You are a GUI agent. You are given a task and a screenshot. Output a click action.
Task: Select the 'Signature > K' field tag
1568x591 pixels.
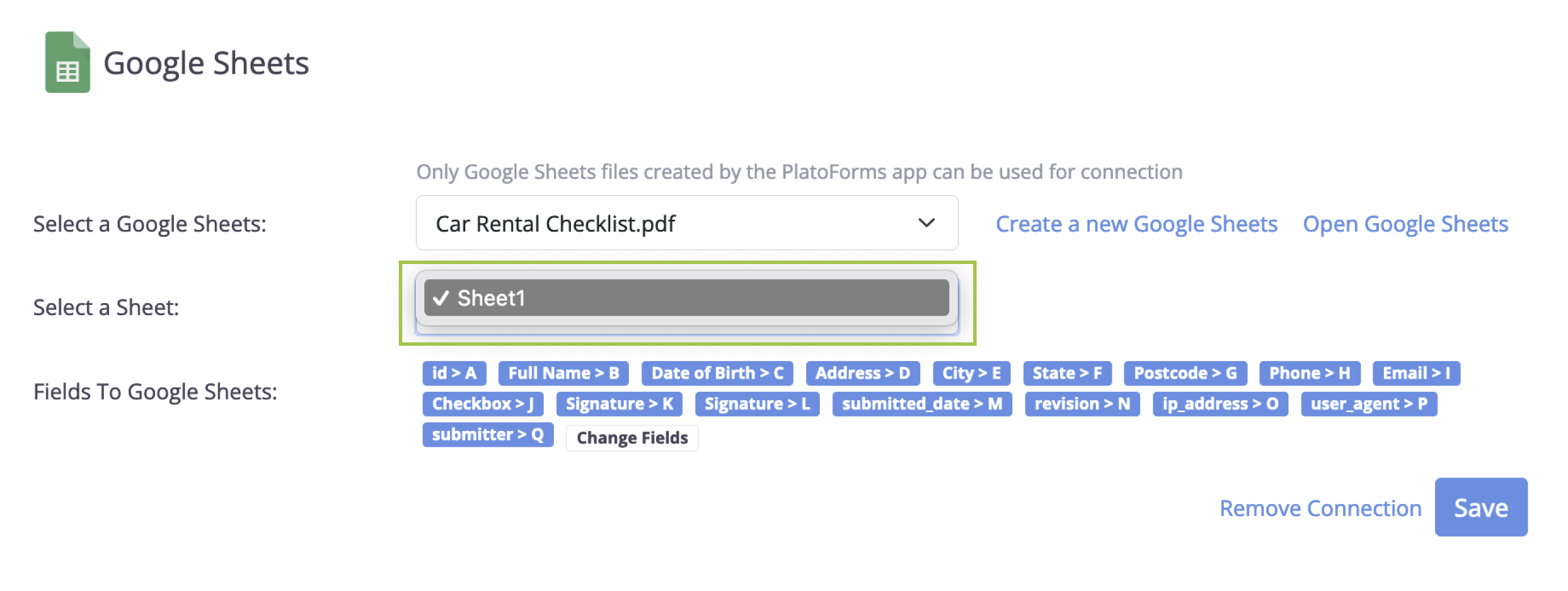click(x=619, y=404)
